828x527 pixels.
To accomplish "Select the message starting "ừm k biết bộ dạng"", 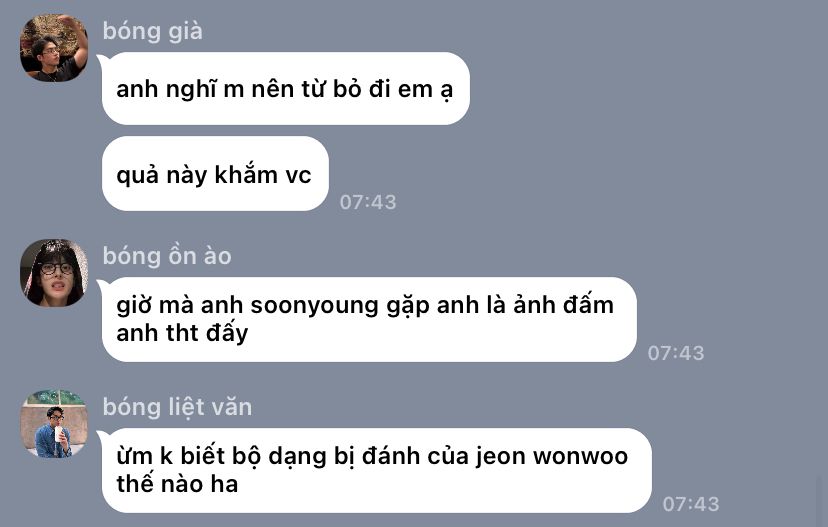I will 377,470.
